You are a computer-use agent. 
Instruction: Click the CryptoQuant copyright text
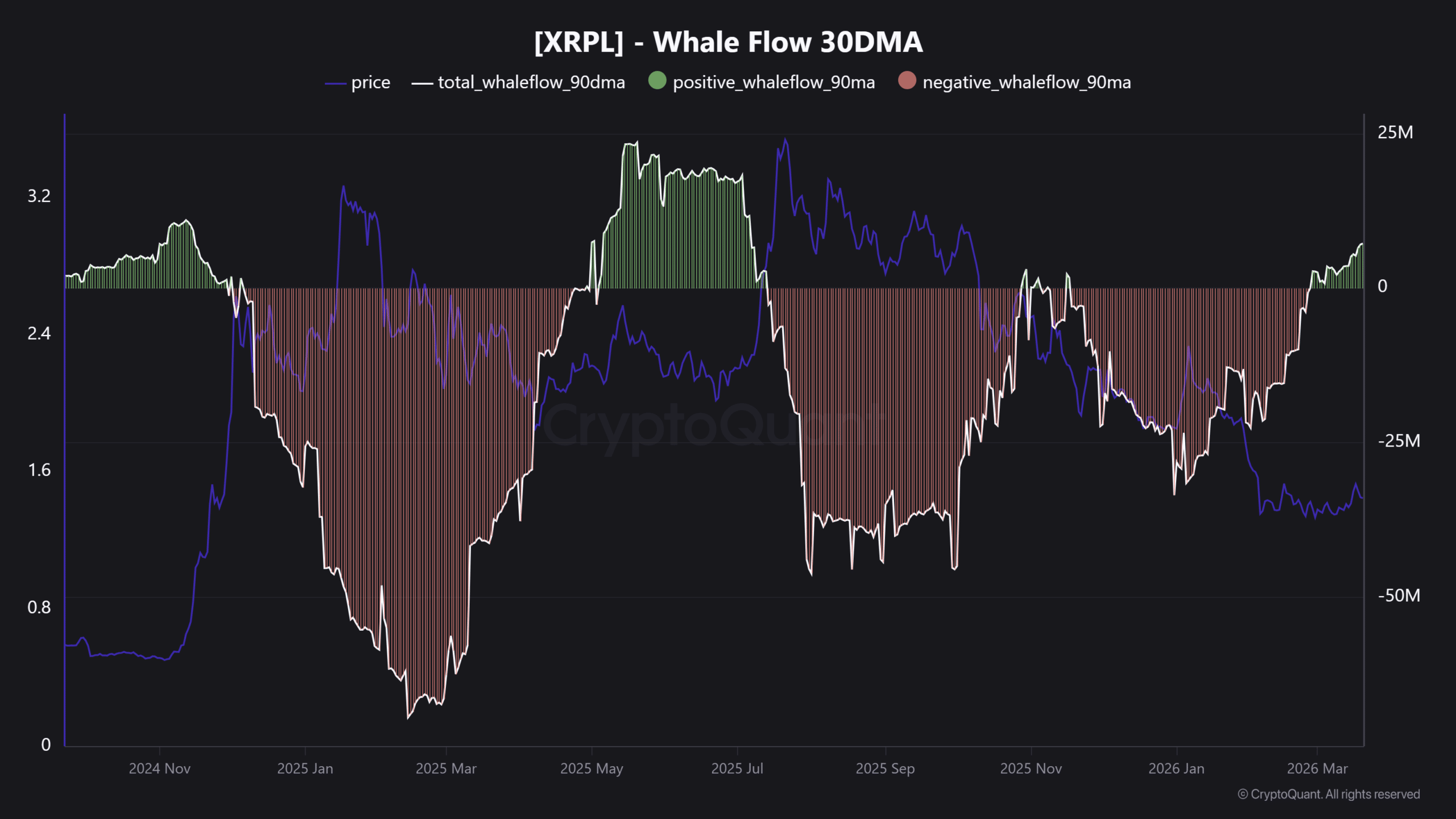[1329, 794]
